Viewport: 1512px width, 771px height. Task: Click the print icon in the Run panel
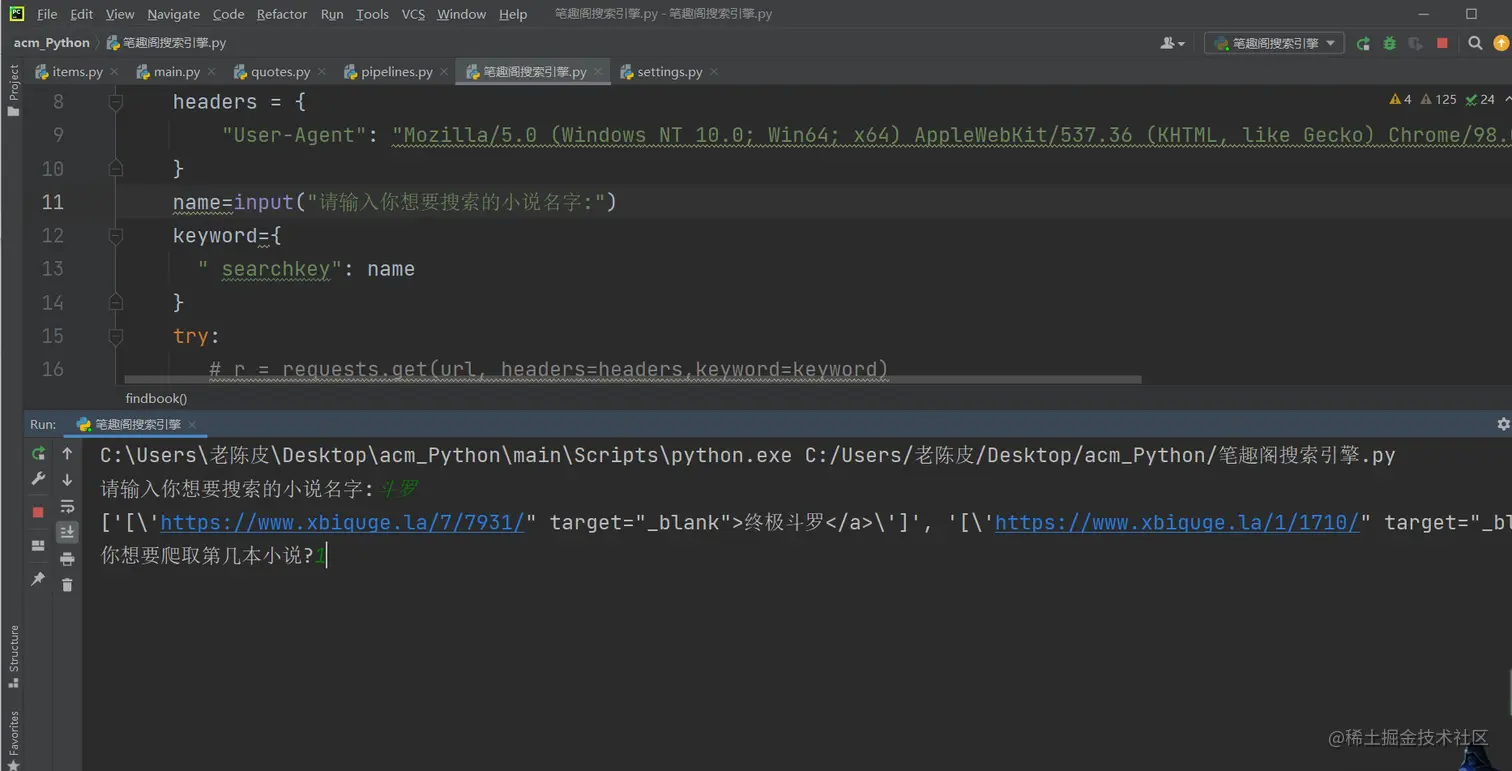coord(67,559)
